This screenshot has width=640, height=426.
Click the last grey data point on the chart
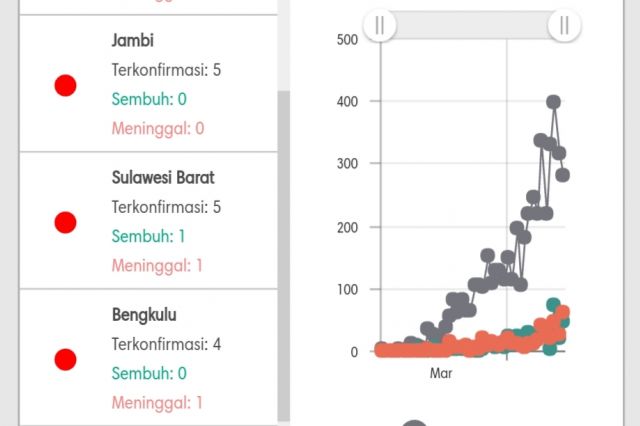click(563, 175)
